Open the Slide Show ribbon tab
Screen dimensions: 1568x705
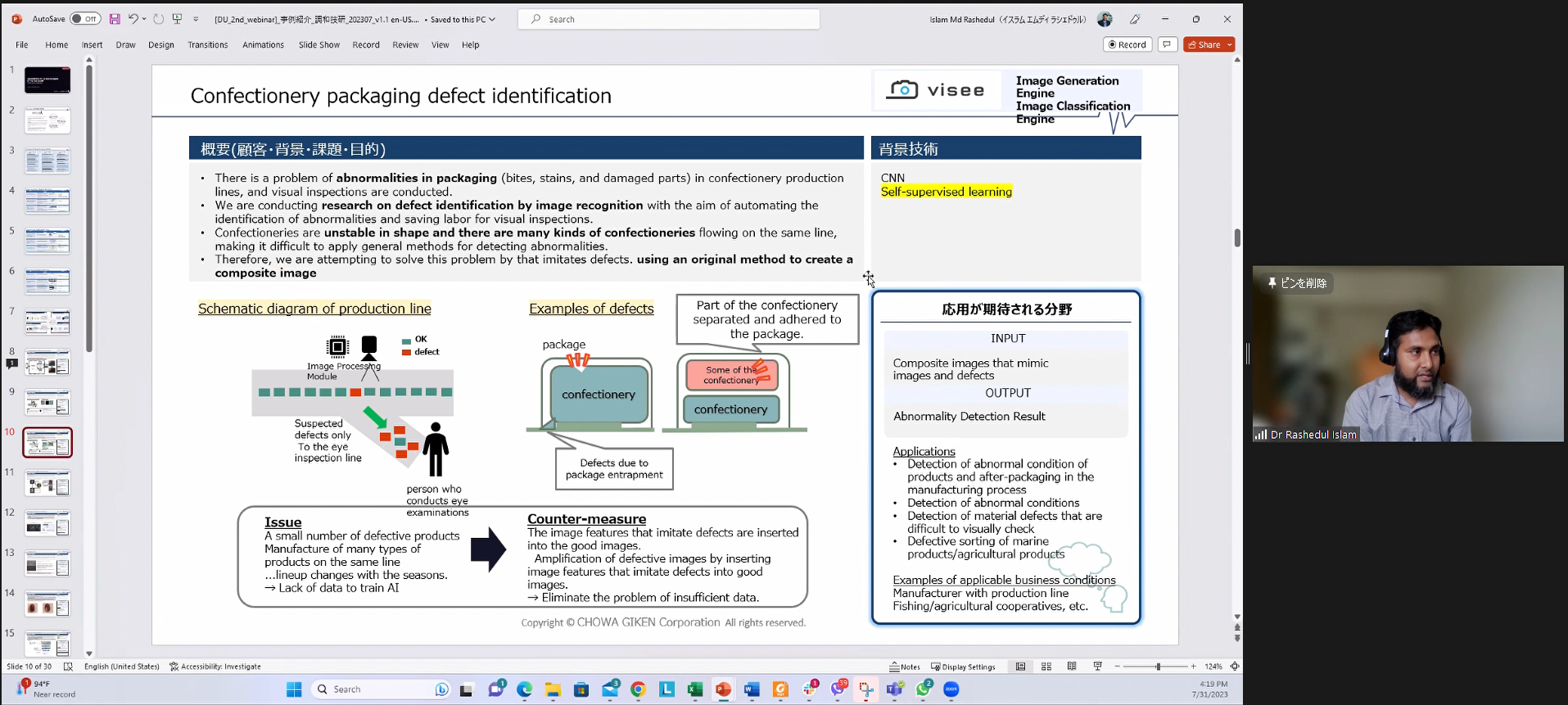click(x=319, y=45)
